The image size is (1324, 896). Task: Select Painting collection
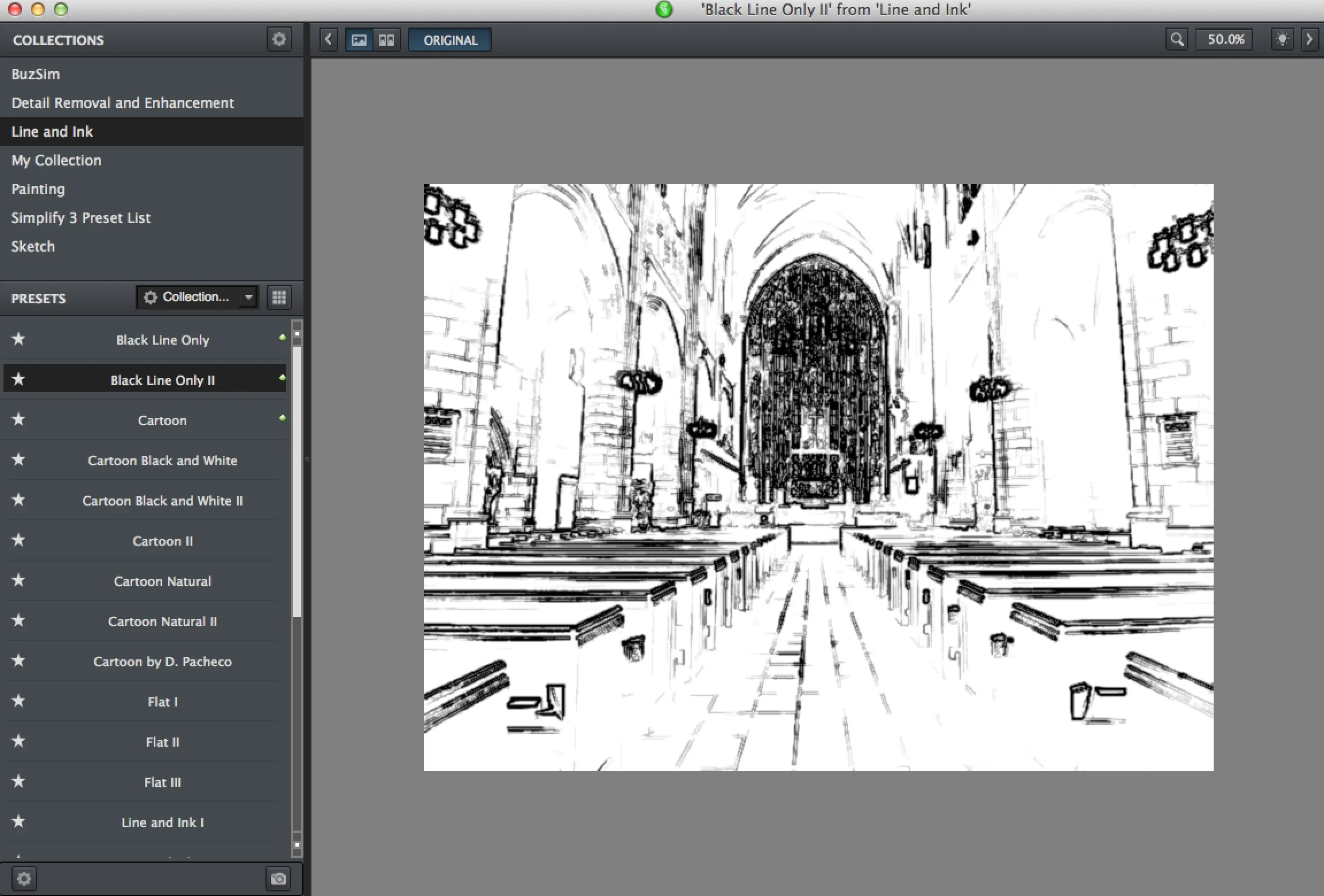click(x=152, y=189)
